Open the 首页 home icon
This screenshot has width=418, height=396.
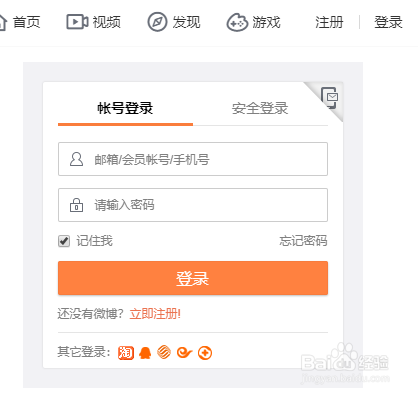coord(3,23)
